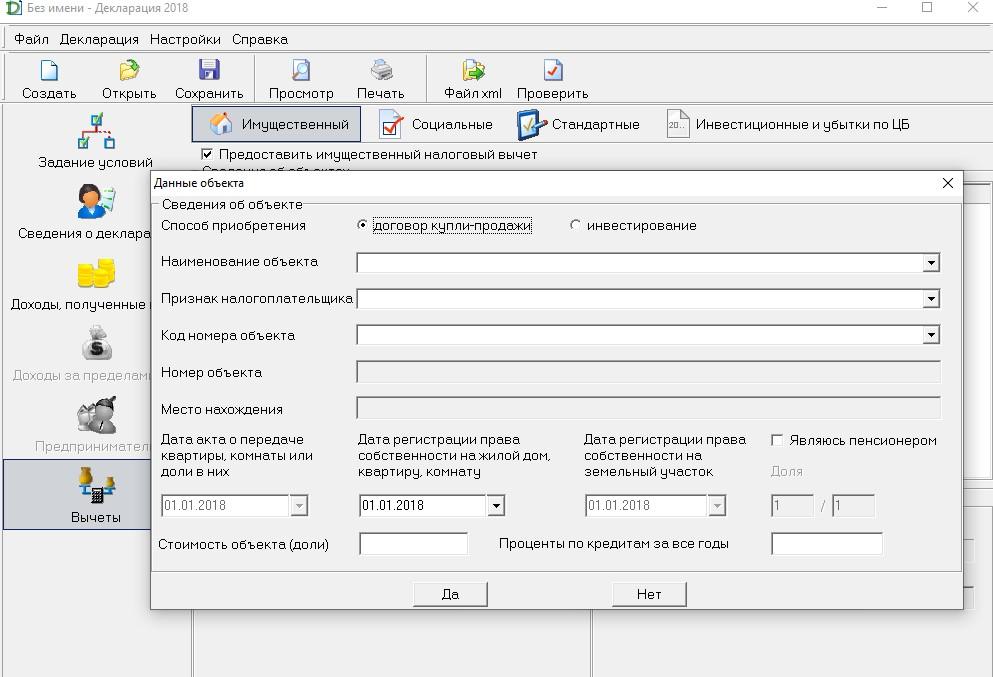Click the Социальные checkmark icon
The width and height of the screenshot is (993, 677).
click(x=391, y=123)
